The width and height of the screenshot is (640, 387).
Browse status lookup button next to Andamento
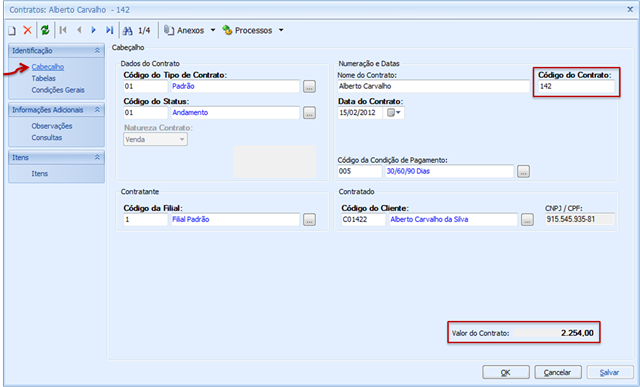309,113
